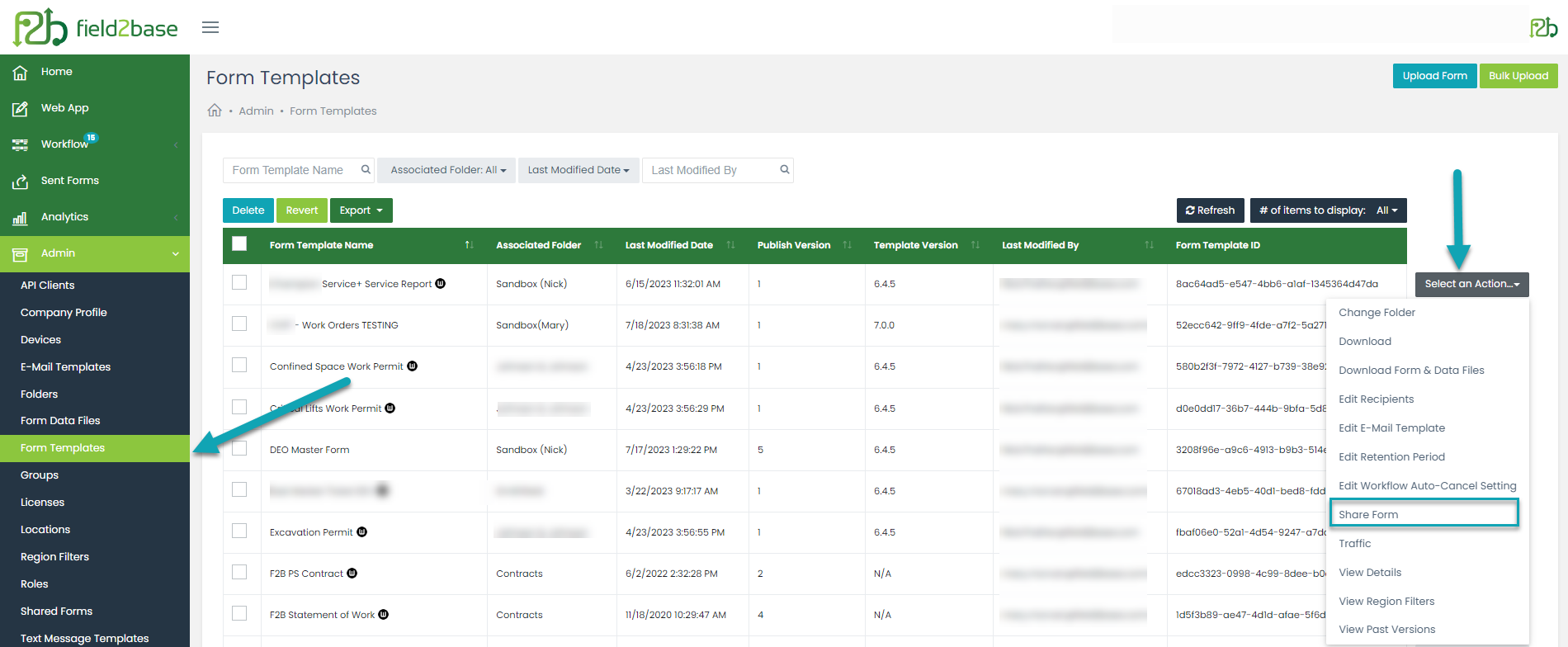The height and width of the screenshot is (647, 1568).
Task: Sort by Associated Folder arrows
Action: [598, 245]
